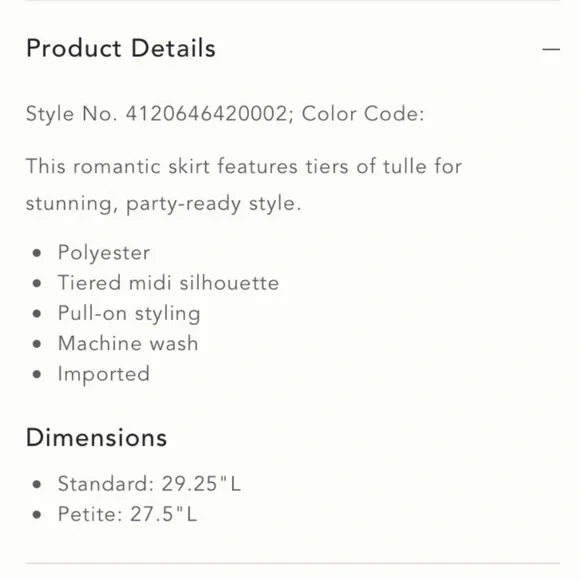Click the bullet dot beside Imported

(x=37, y=374)
